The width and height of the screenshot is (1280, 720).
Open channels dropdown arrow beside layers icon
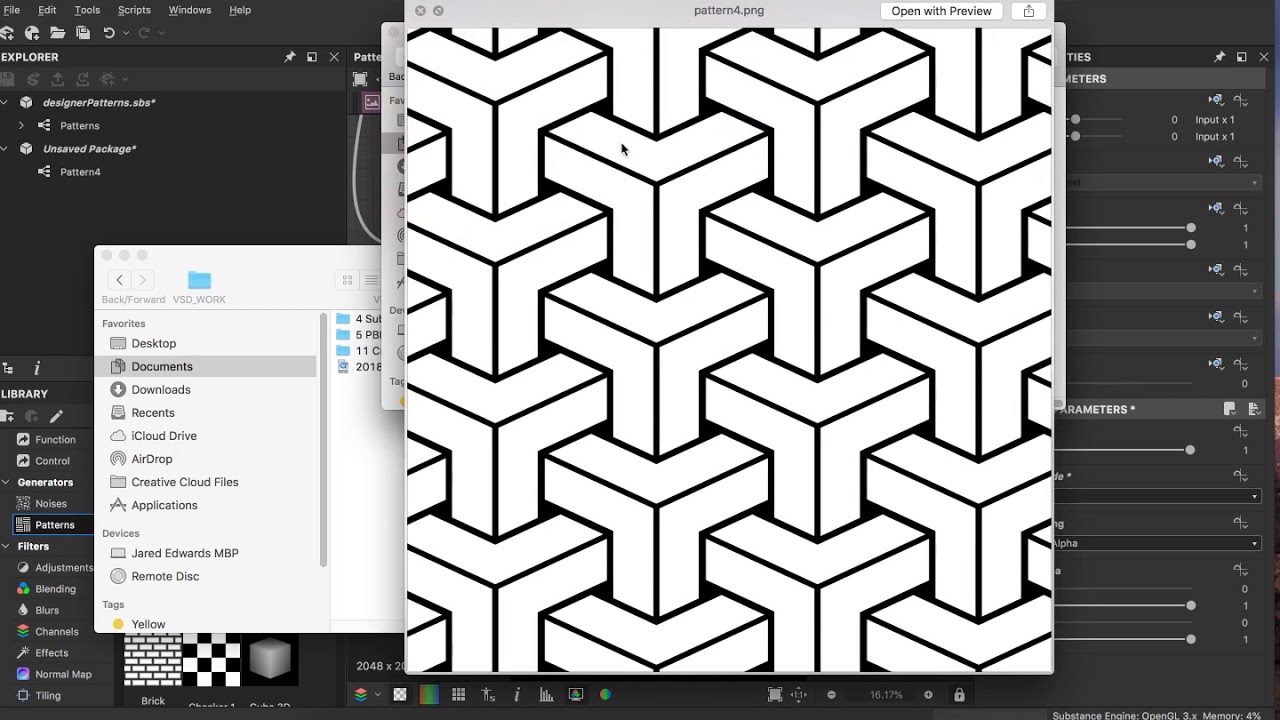(x=377, y=694)
